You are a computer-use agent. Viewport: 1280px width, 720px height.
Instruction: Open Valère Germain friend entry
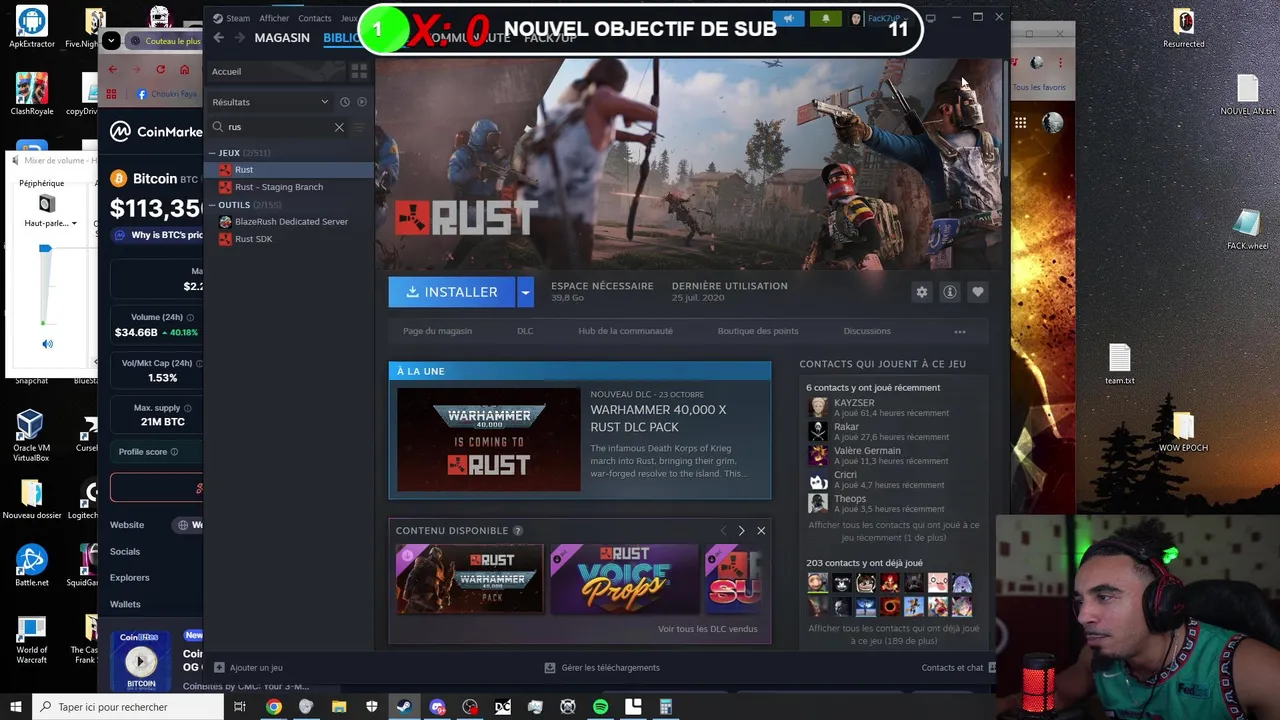coord(880,455)
